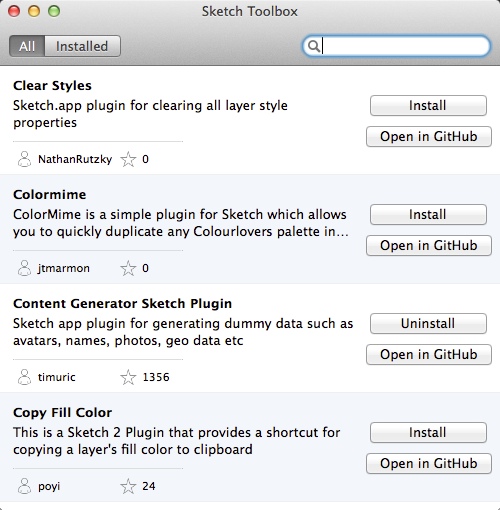This screenshot has width=500, height=510.
Task: Click the star icon for Copy Fill Color
Action: click(128, 486)
